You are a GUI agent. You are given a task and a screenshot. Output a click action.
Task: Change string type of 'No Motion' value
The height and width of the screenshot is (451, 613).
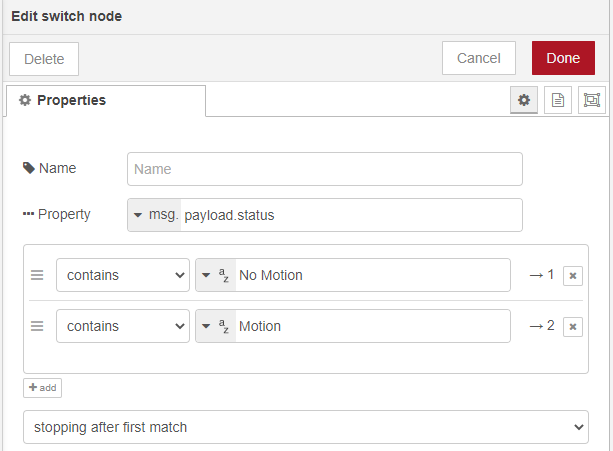[x=216, y=275]
